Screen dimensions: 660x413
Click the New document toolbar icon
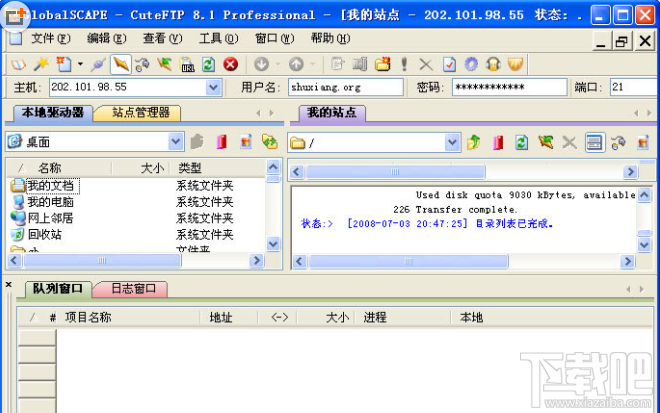point(64,64)
